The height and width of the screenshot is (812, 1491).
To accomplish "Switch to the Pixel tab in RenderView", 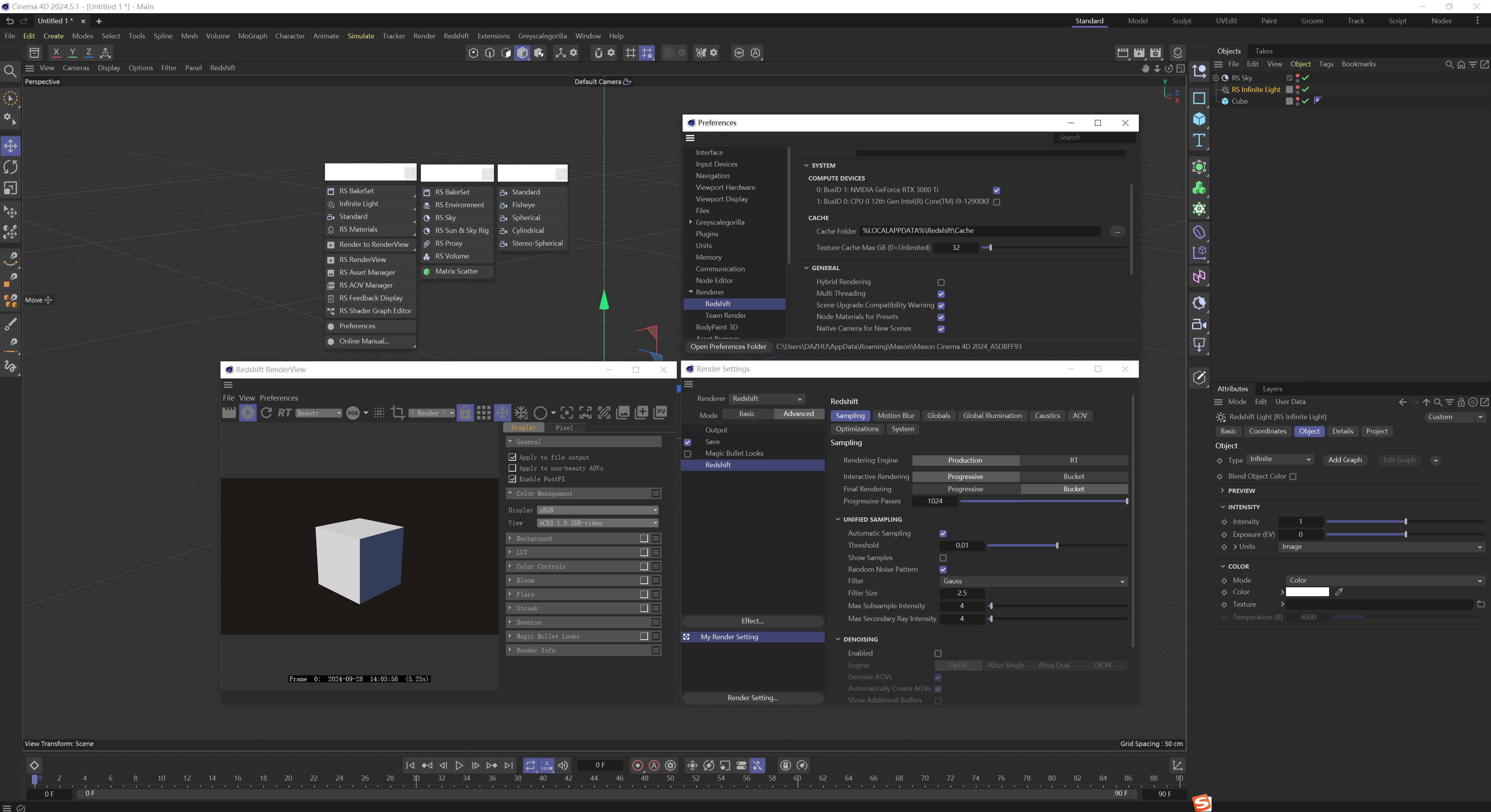I will tap(564, 427).
